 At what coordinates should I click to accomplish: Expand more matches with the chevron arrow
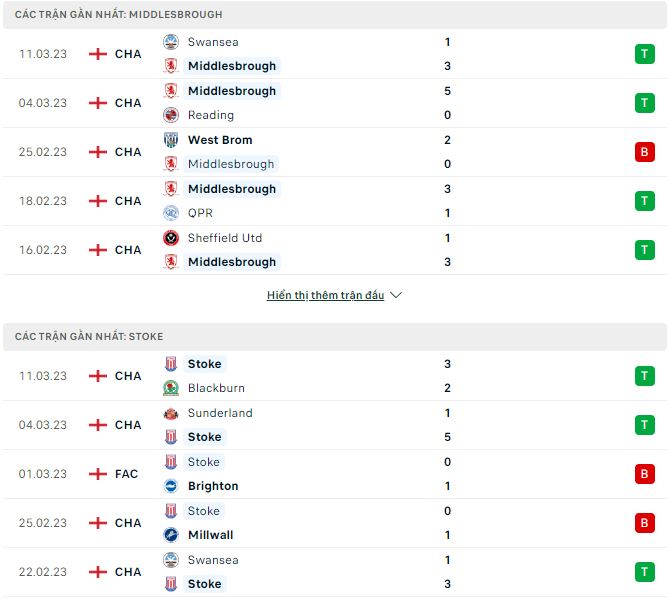coord(396,296)
